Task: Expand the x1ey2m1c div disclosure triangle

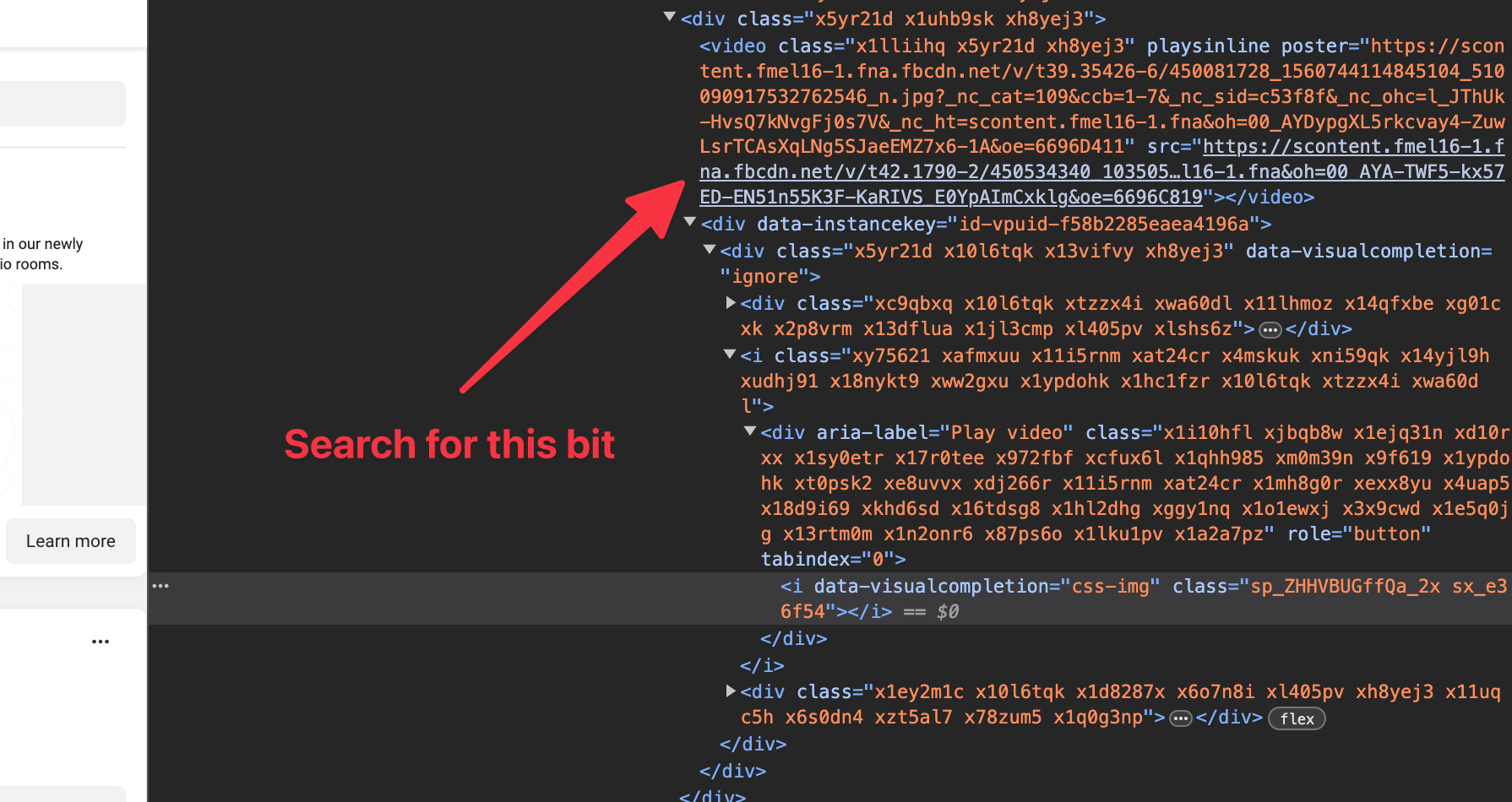Action: 730,690
